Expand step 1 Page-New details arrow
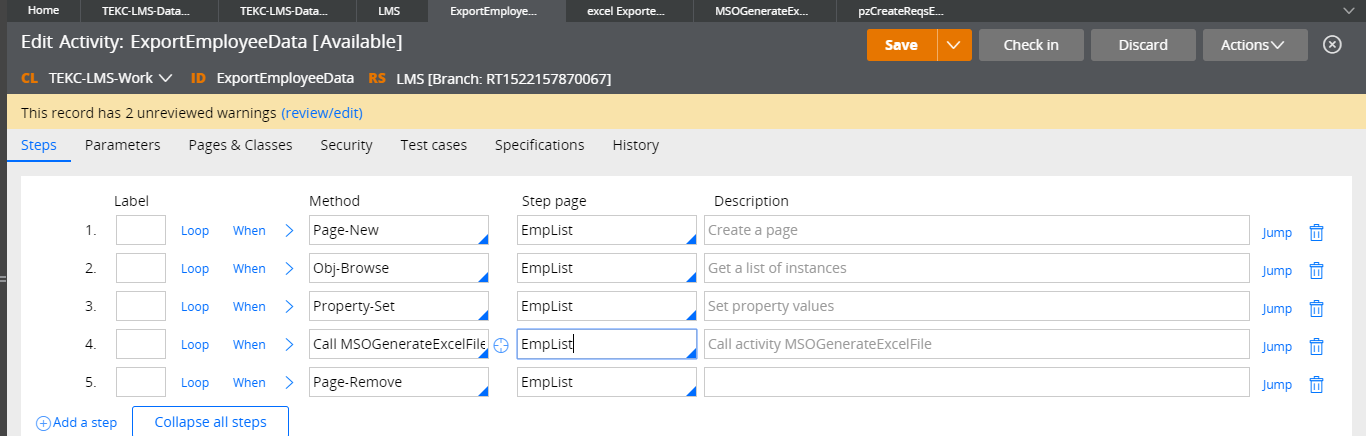This screenshot has width=1366, height=436. pos(290,231)
